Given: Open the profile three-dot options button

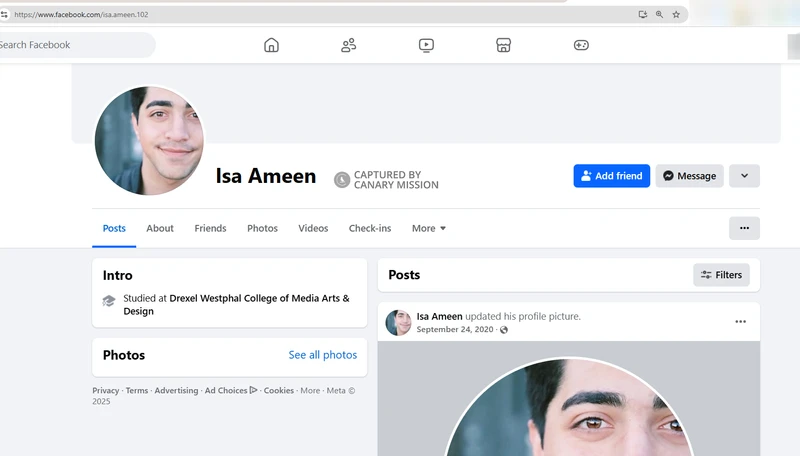Looking at the screenshot, I should (x=744, y=228).
